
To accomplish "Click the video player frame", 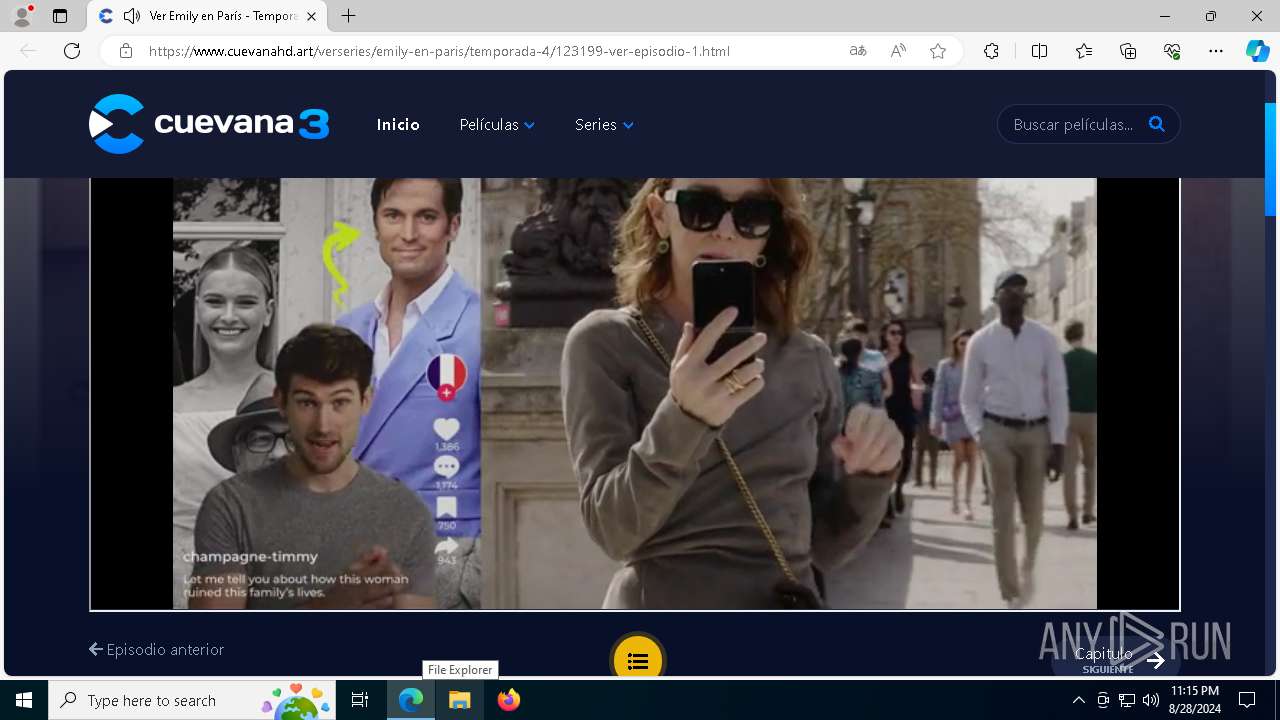I will pyautogui.click(x=635, y=394).
